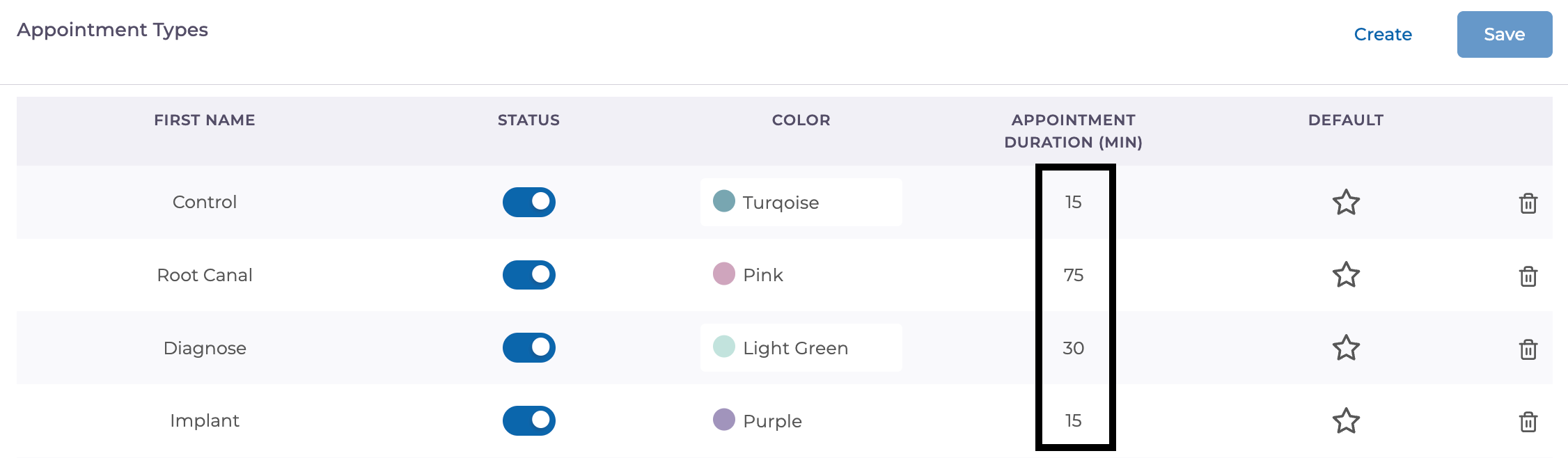Star the Root Canal appointment type
Screen dimensions: 1568x458
point(1346,275)
